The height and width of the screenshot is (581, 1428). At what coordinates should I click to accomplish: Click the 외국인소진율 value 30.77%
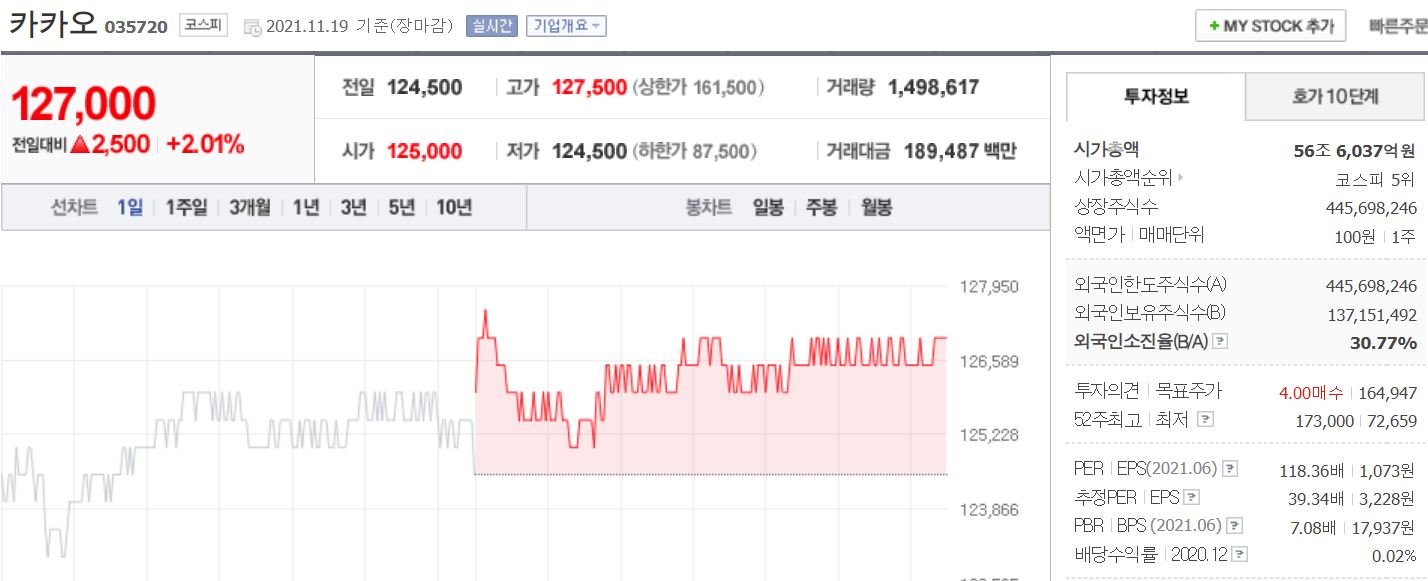coord(1383,342)
